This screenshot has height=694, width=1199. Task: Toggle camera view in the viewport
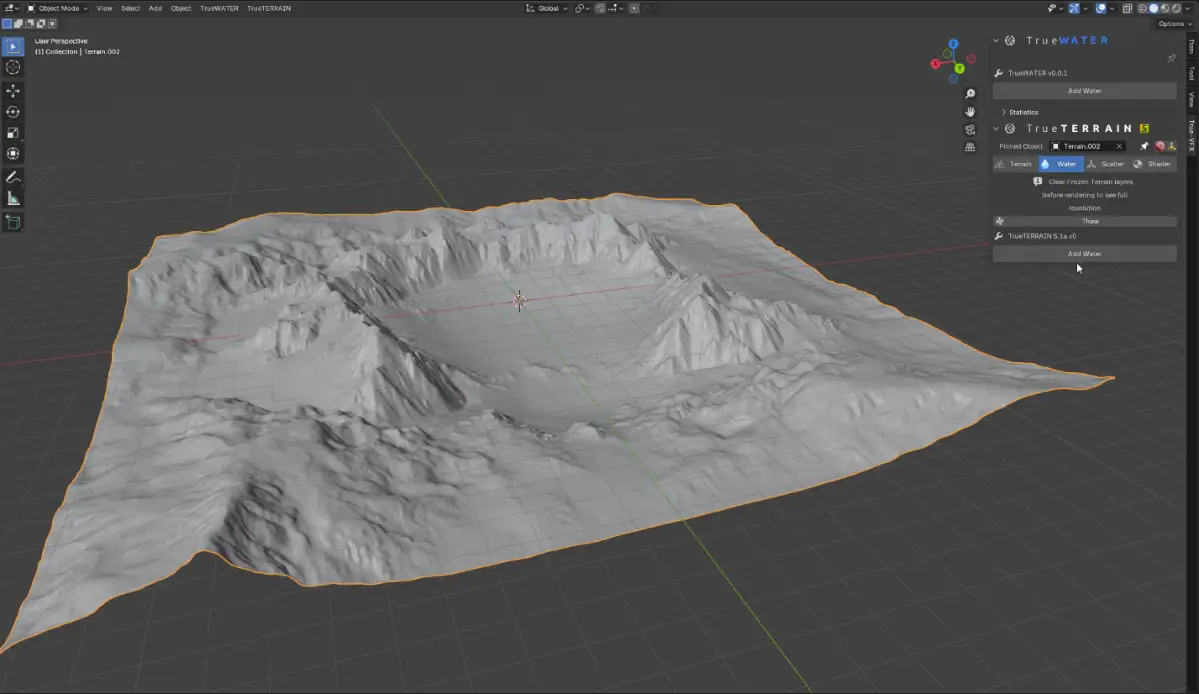pos(970,130)
